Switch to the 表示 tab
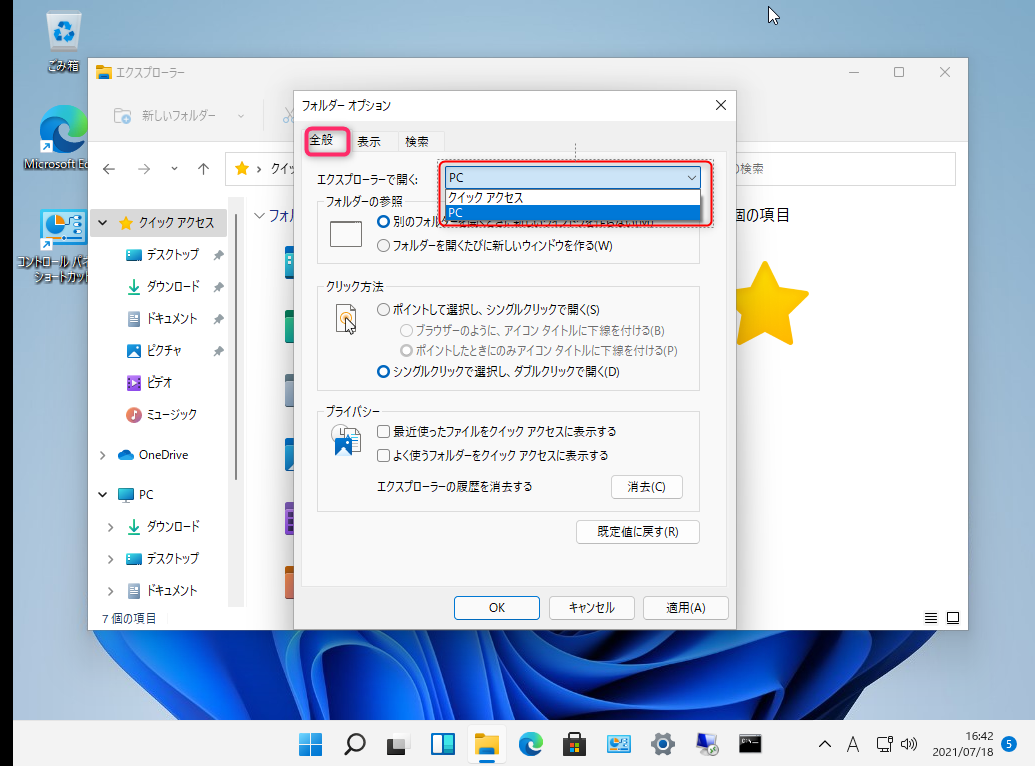Viewport: 1035px width, 766px height. (x=369, y=141)
